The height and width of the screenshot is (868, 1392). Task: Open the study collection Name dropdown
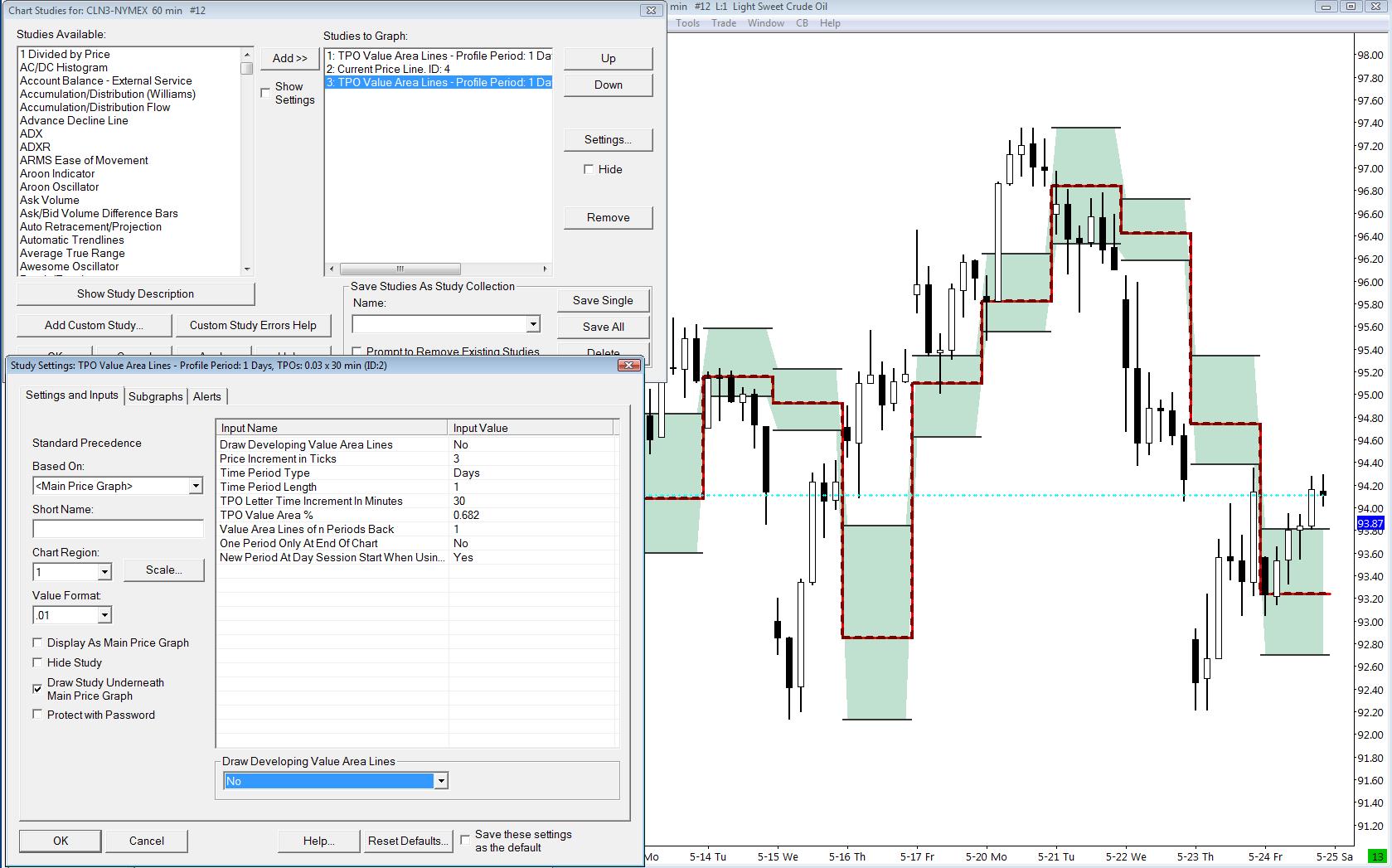pyautogui.click(x=533, y=324)
